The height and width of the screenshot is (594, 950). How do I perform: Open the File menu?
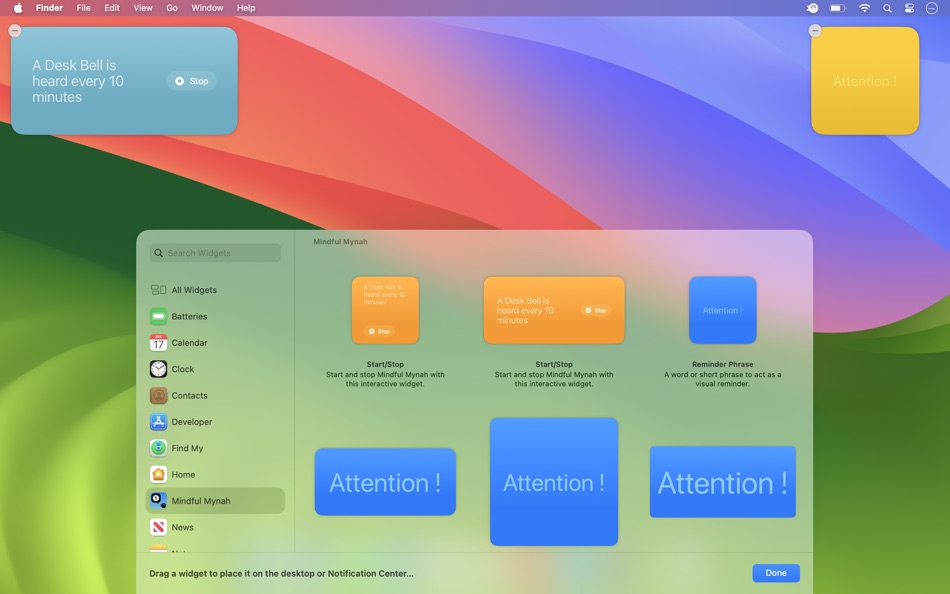pos(83,8)
